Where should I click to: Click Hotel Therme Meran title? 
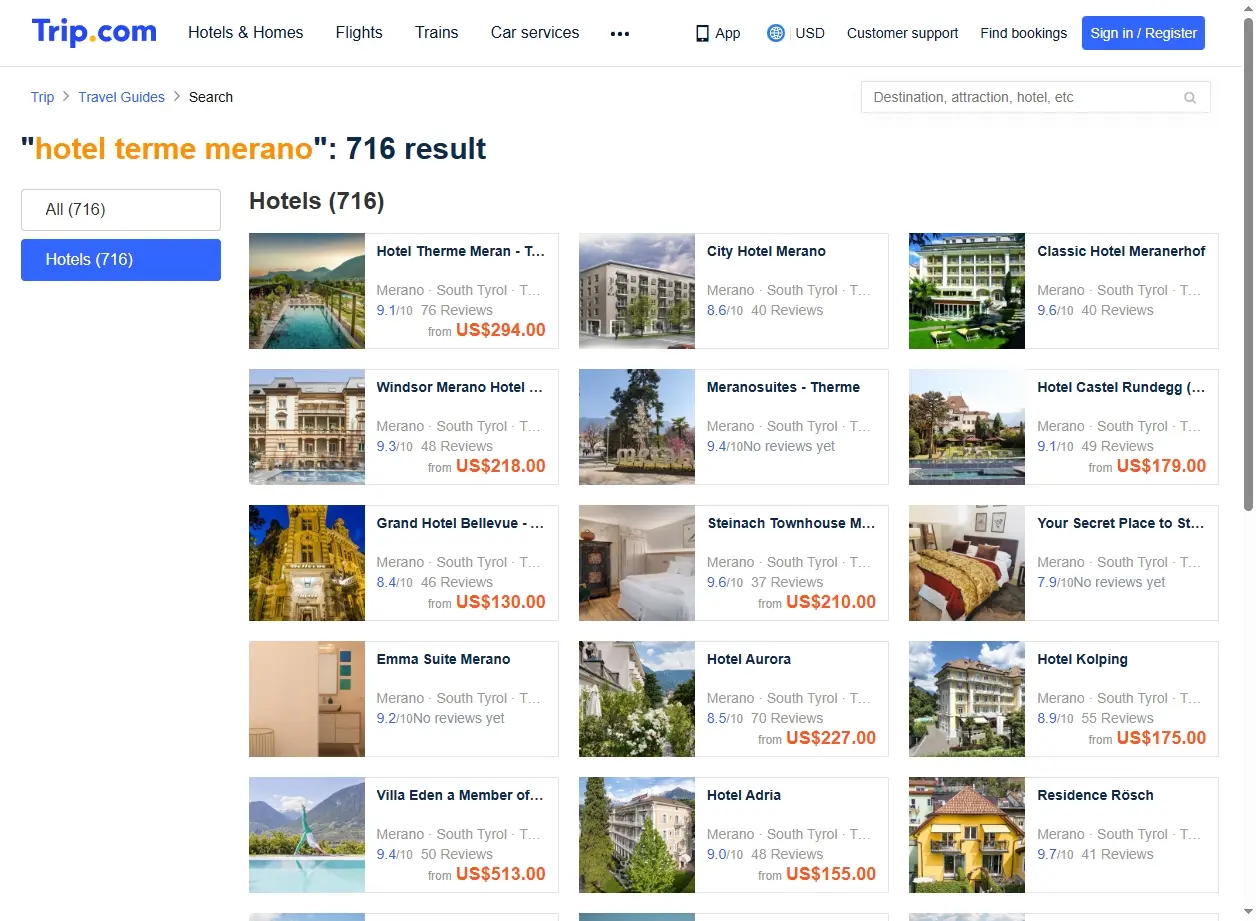coord(461,252)
